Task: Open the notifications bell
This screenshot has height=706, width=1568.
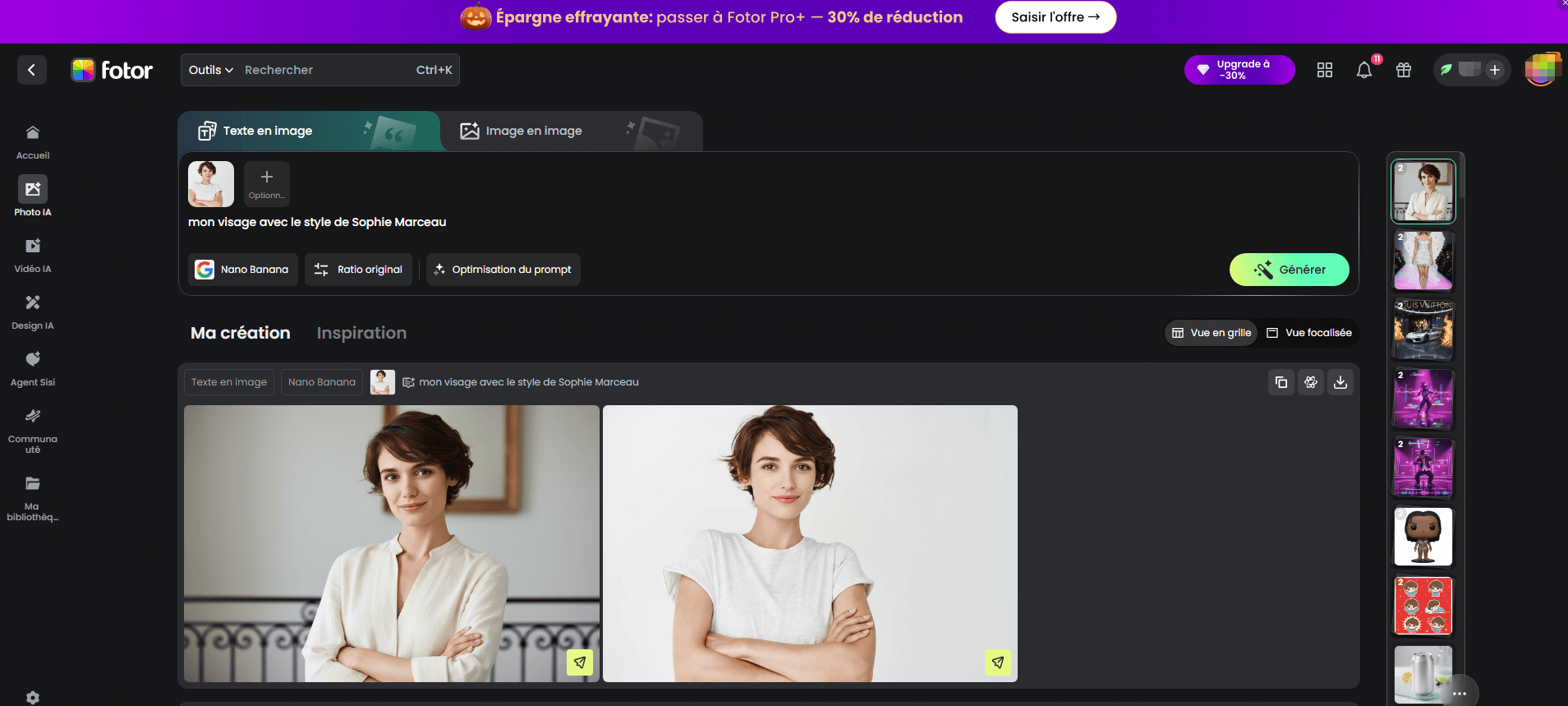Action: point(1364,70)
